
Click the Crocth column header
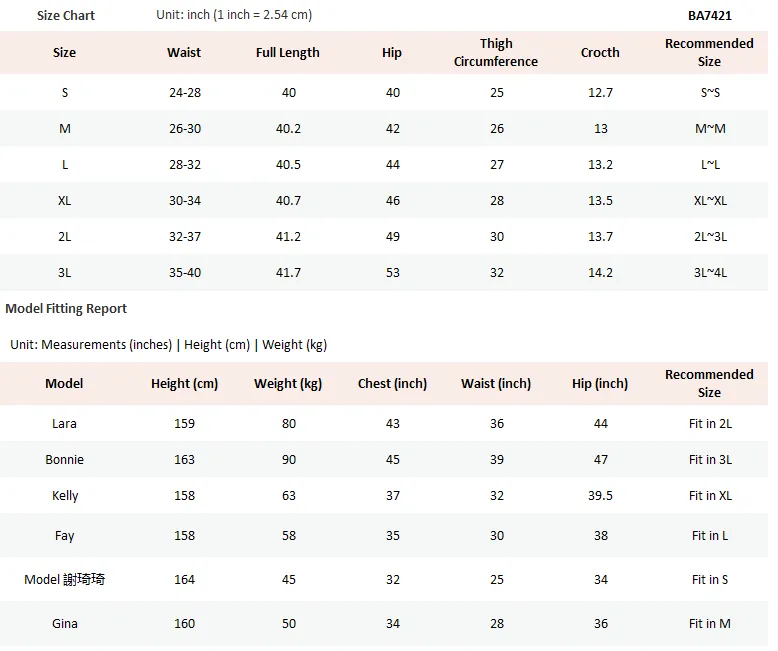[x=600, y=53]
